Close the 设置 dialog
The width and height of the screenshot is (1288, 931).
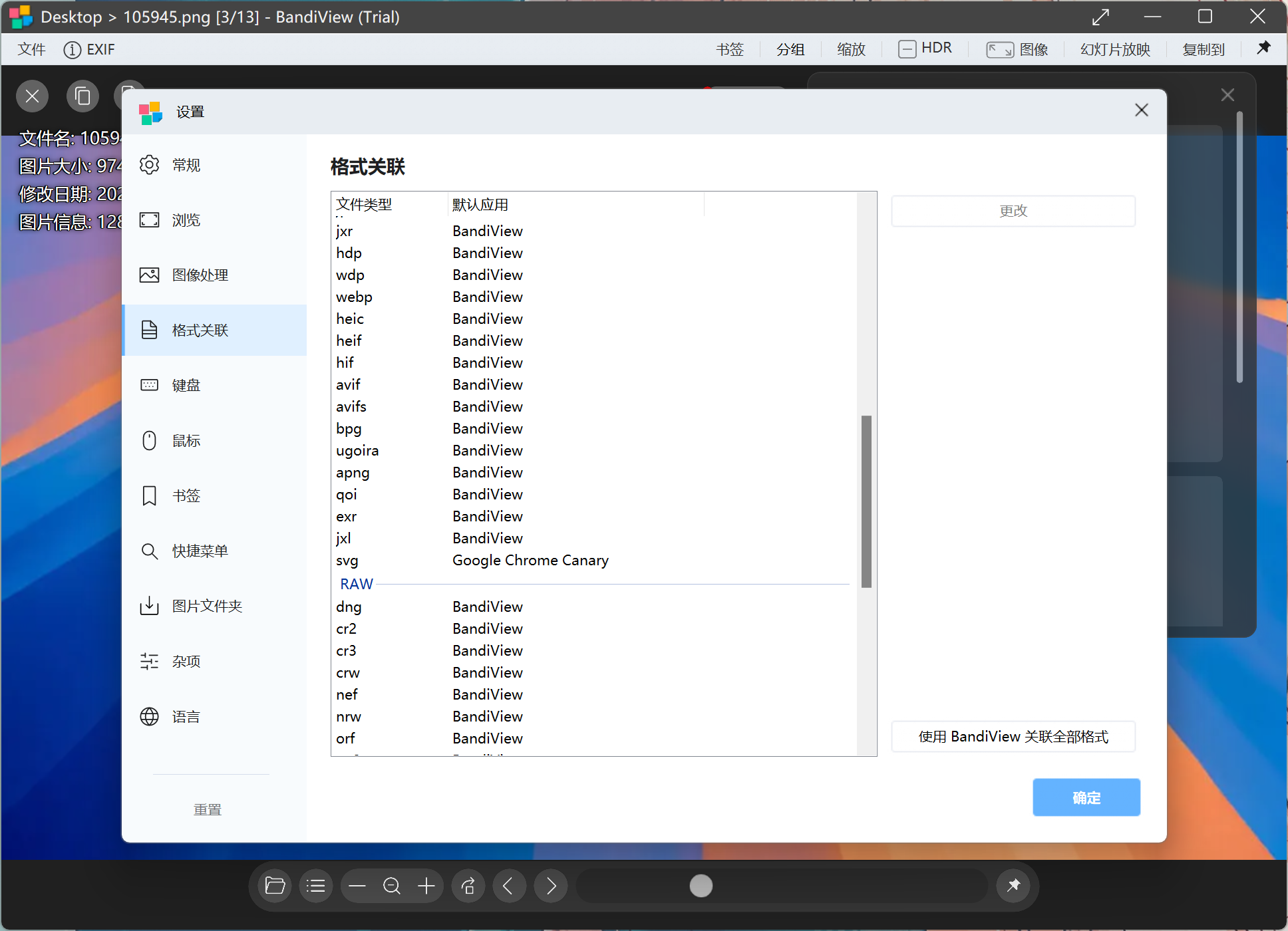tap(1142, 110)
